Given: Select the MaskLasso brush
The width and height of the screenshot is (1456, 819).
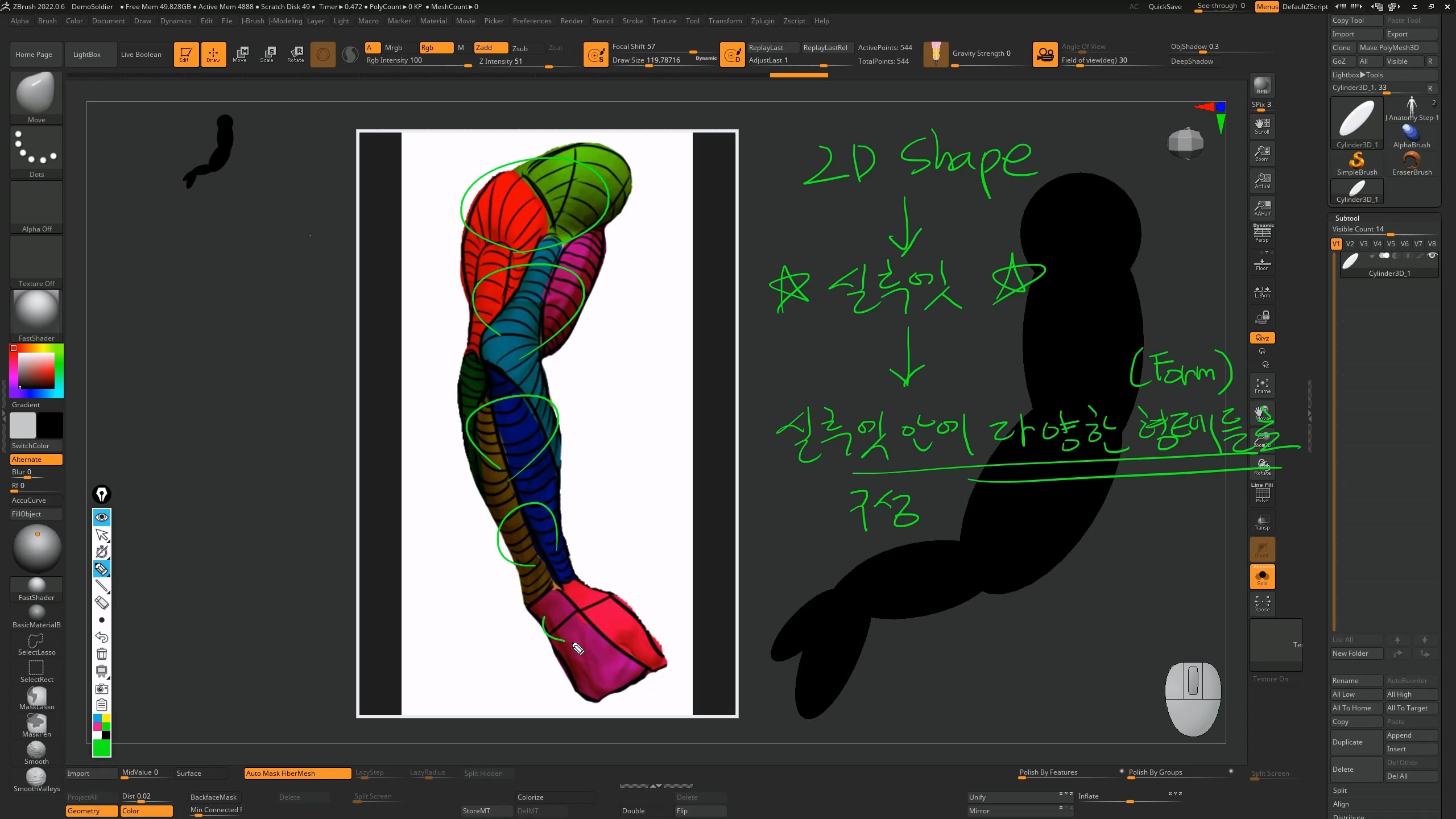Looking at the screenshot, I should 36,697.
